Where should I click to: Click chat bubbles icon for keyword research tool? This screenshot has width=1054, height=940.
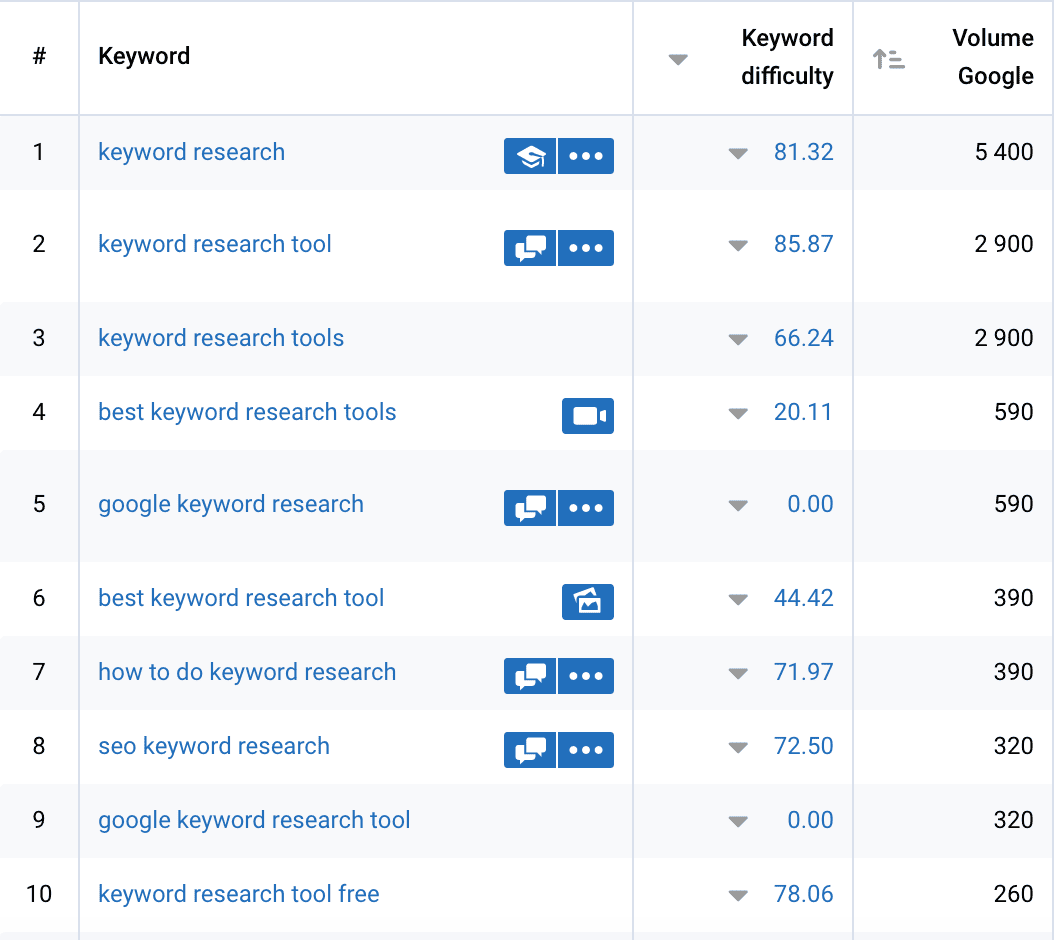[x=530, y=248]
